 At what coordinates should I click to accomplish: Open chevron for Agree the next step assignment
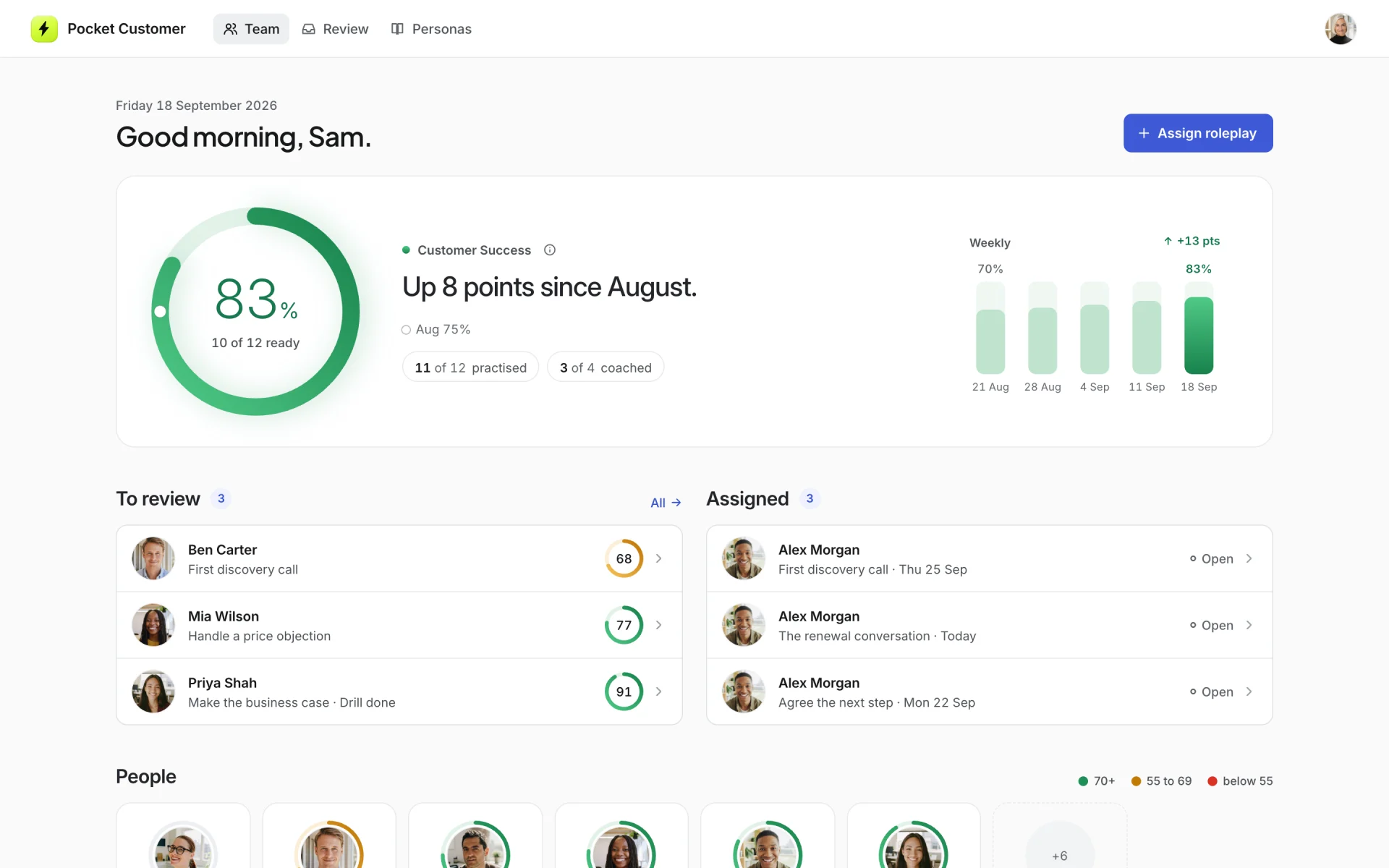point(1249,692)
